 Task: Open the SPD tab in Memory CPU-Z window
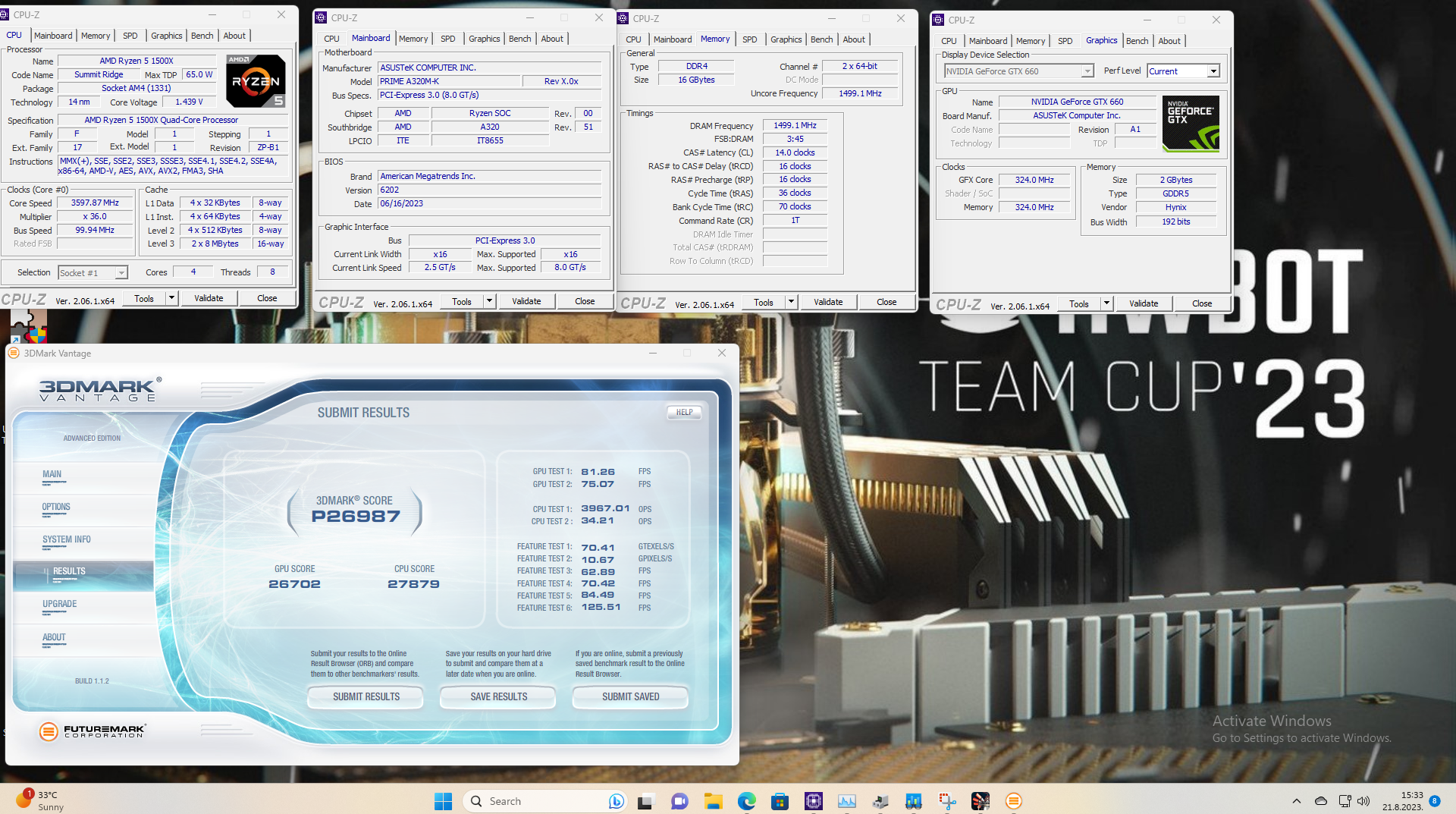[749, 39]
